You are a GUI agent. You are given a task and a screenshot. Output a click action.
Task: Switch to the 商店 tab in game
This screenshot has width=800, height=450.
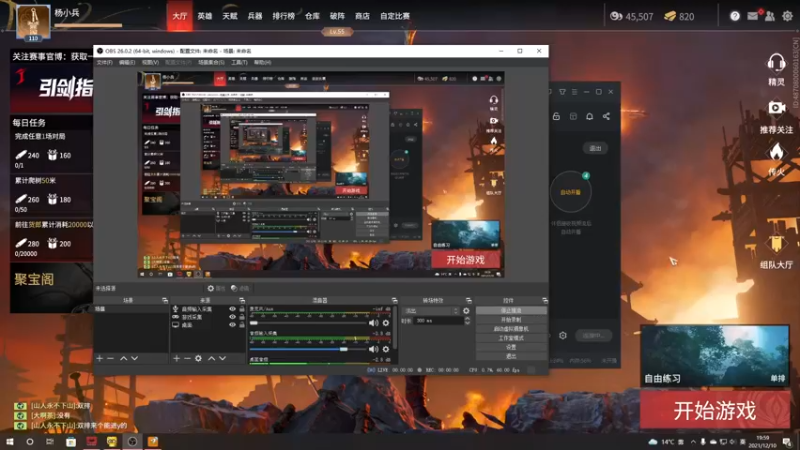point(362,16)
